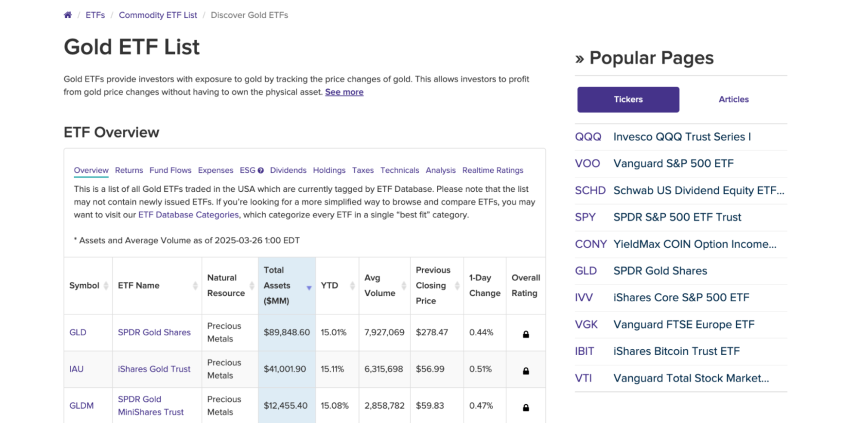The height and width of the screenshot is (423, 860).
Task: Open GLD symbol link in table
Action: (78, 332)
